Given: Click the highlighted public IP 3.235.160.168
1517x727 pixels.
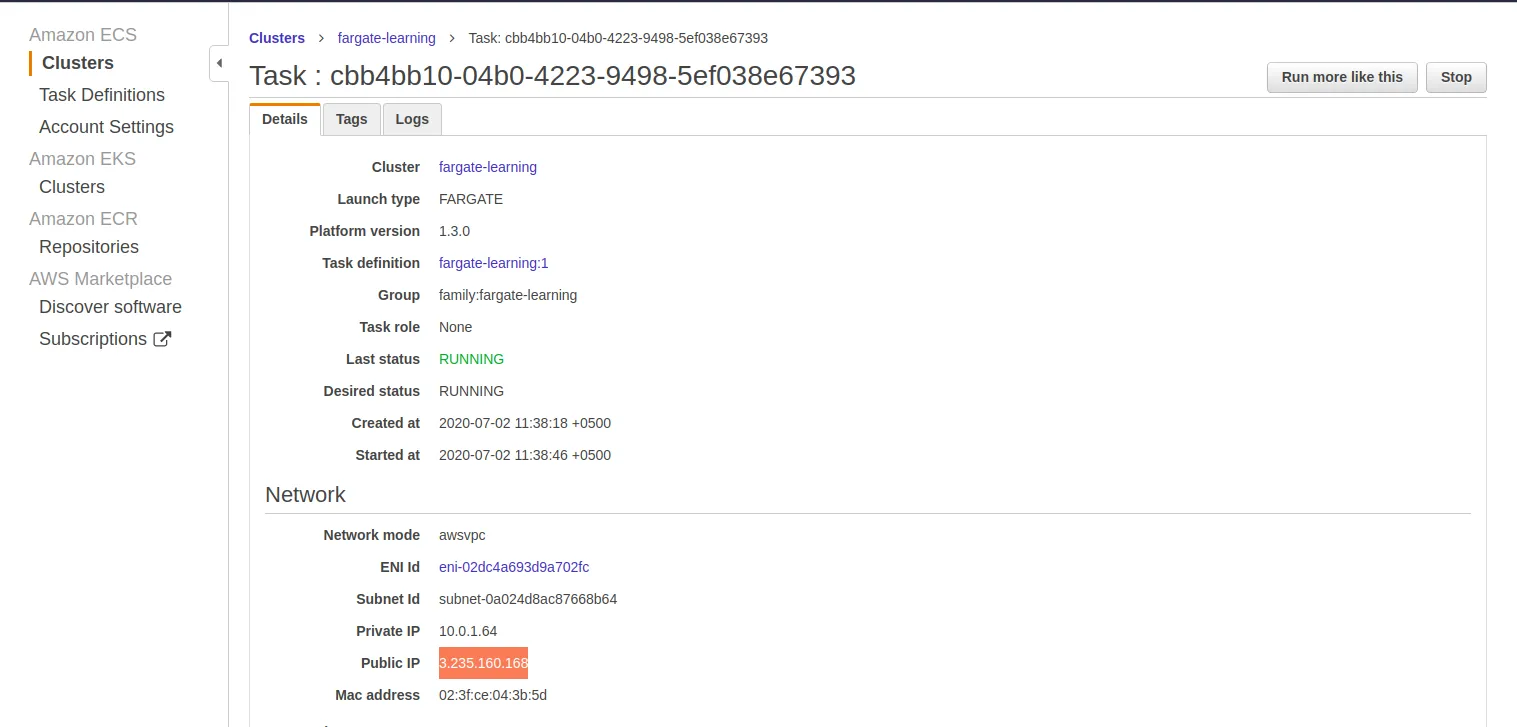Looking at the screenshot, I should 483,663.
